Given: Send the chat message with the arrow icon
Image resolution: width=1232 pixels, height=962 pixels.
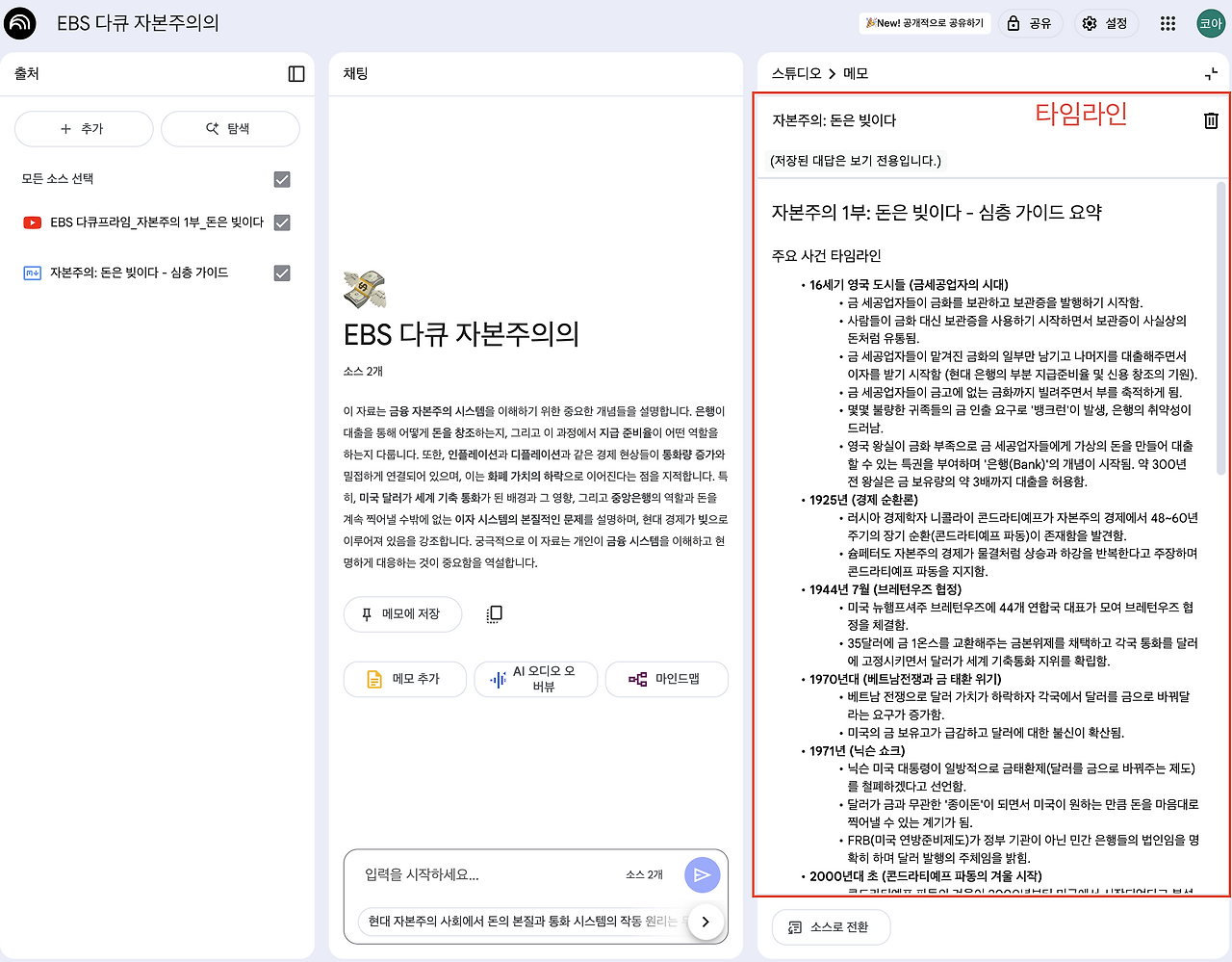Looking at the screenshot, I should click(x=702, y=874).
